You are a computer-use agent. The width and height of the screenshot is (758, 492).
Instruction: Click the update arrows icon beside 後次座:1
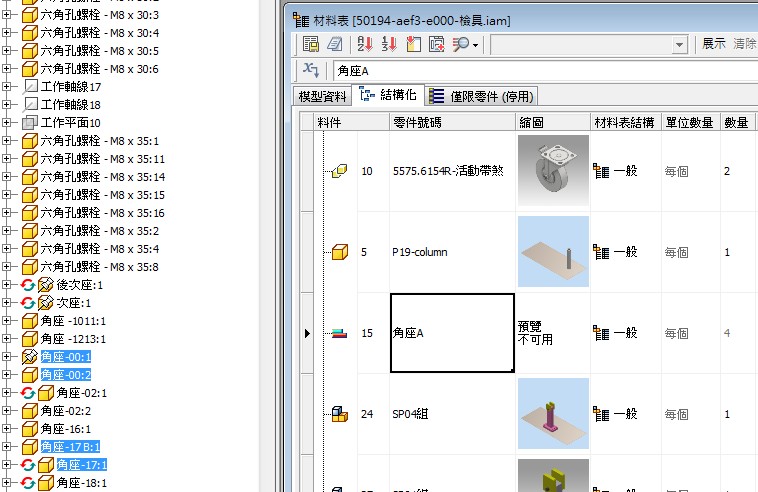click(x=28, y=285)
